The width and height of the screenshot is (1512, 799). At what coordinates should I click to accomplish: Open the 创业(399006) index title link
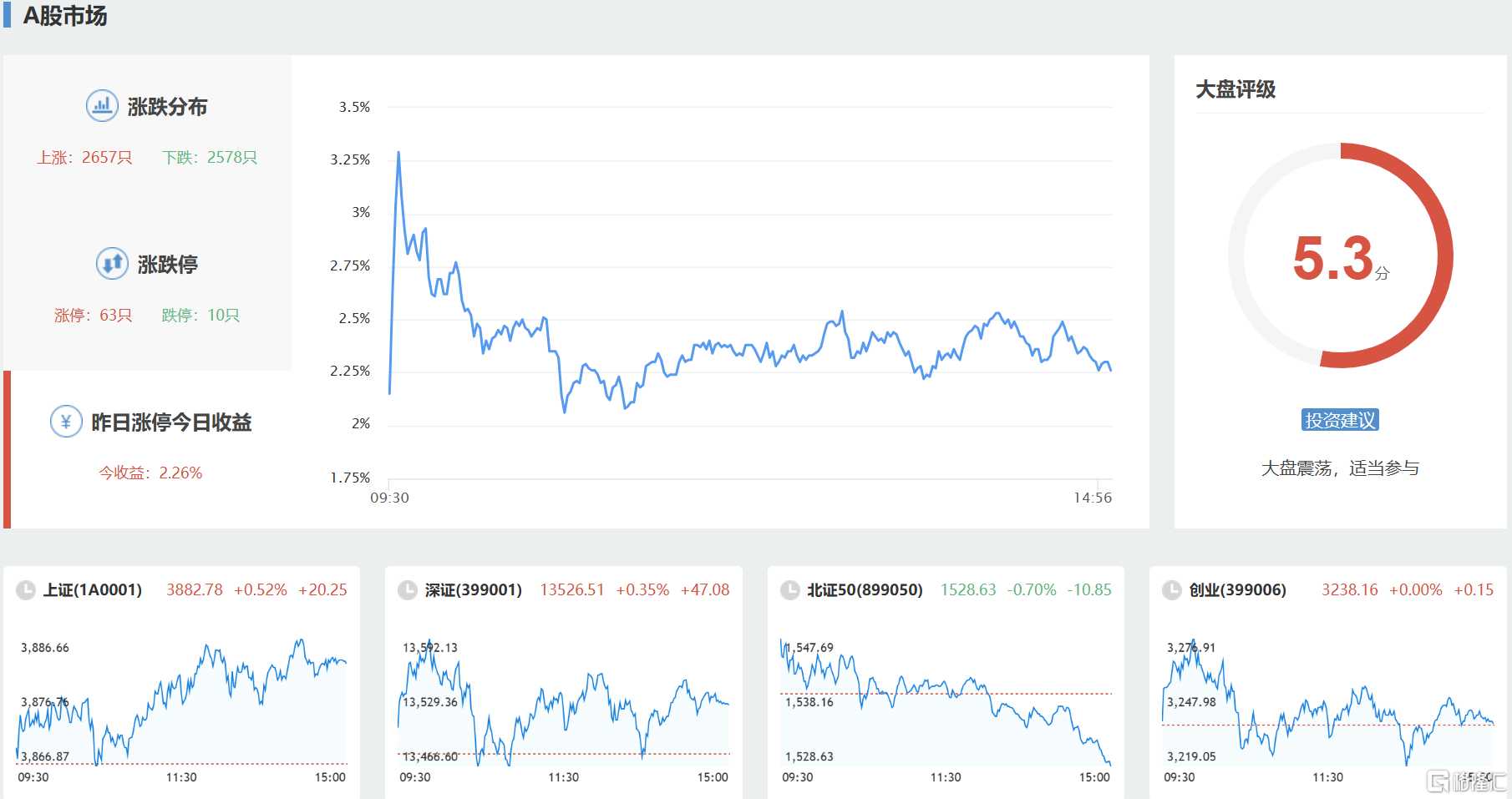point(1237,590)
